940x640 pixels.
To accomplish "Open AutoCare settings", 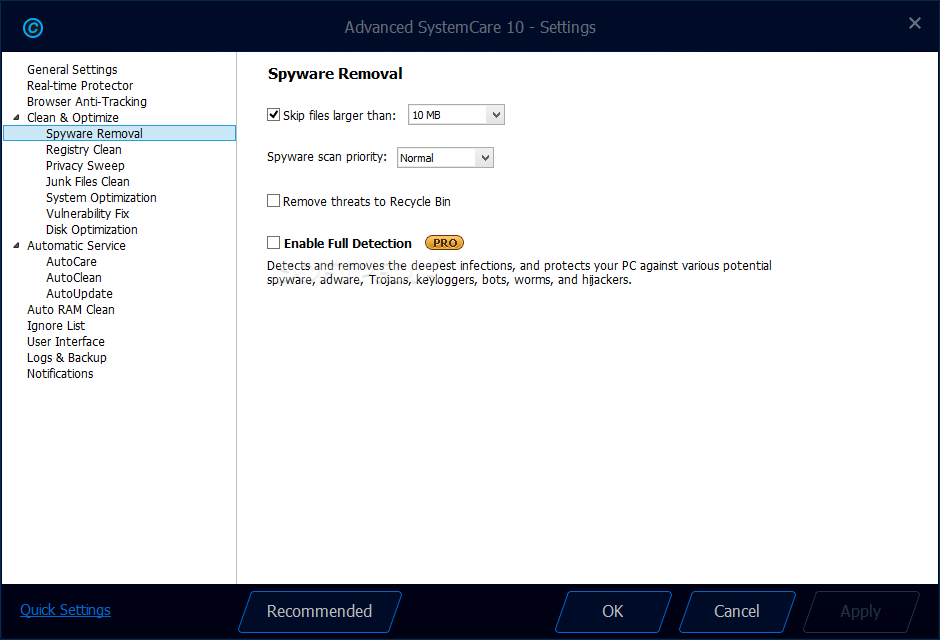I will click(71, 262).
